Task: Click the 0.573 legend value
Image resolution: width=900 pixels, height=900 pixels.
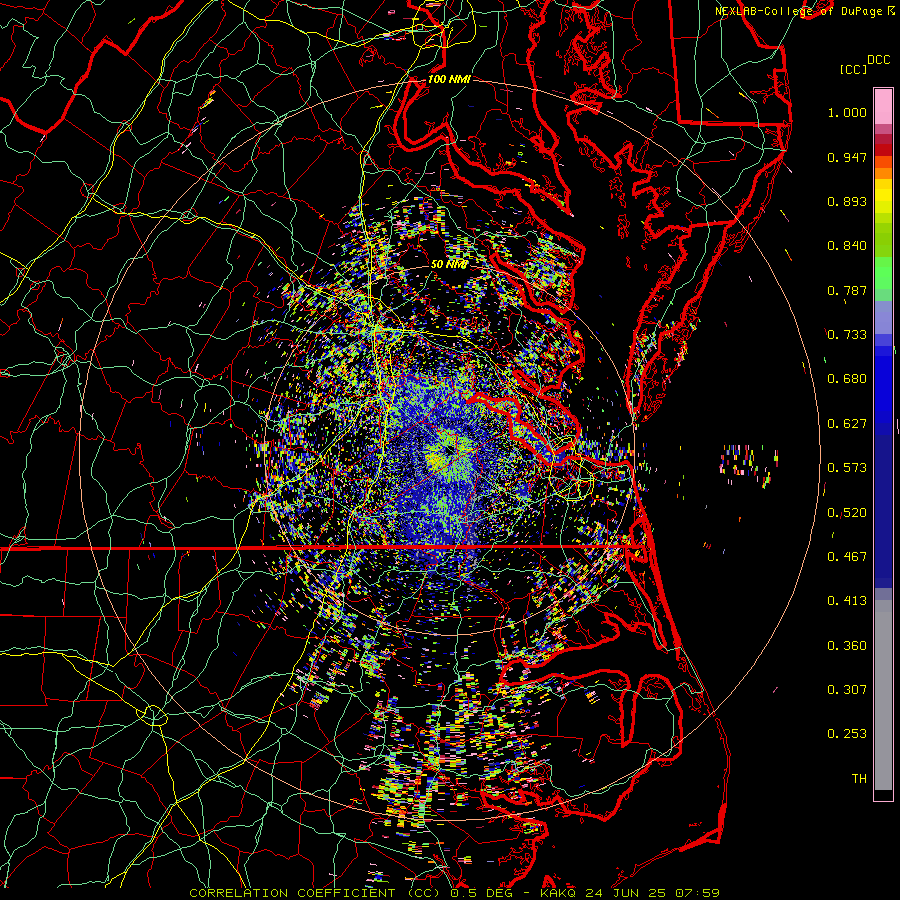Action: point(847,468)
